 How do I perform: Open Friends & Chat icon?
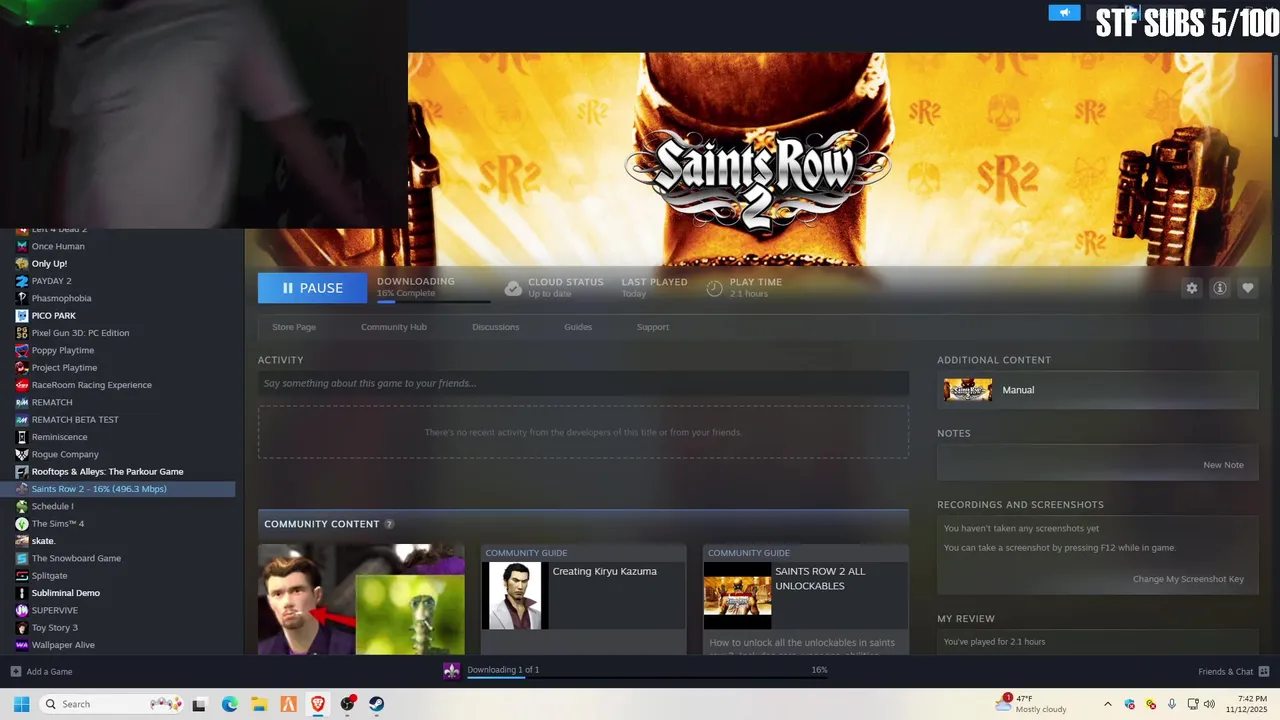(1264, 672)
